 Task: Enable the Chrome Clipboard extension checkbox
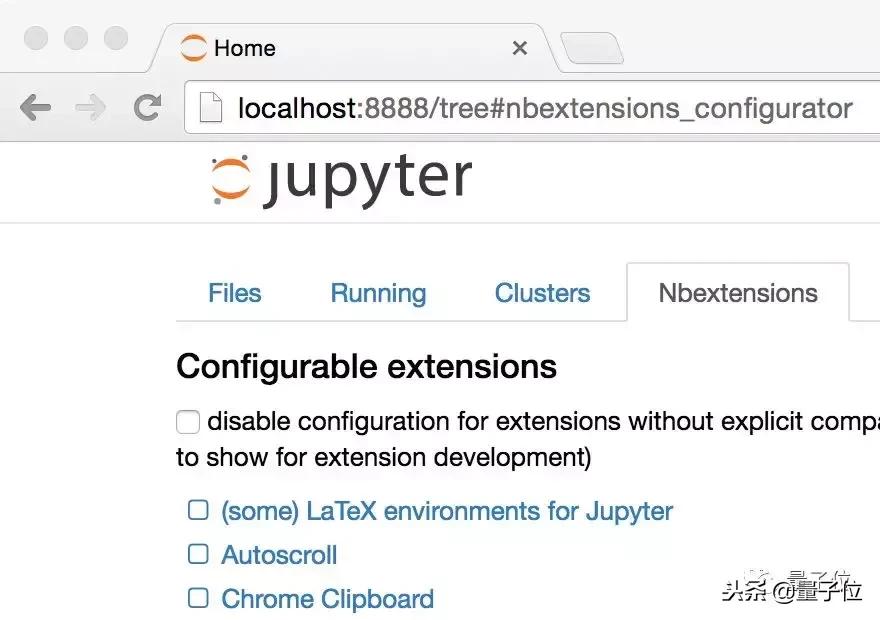click(x=198, y=598)
